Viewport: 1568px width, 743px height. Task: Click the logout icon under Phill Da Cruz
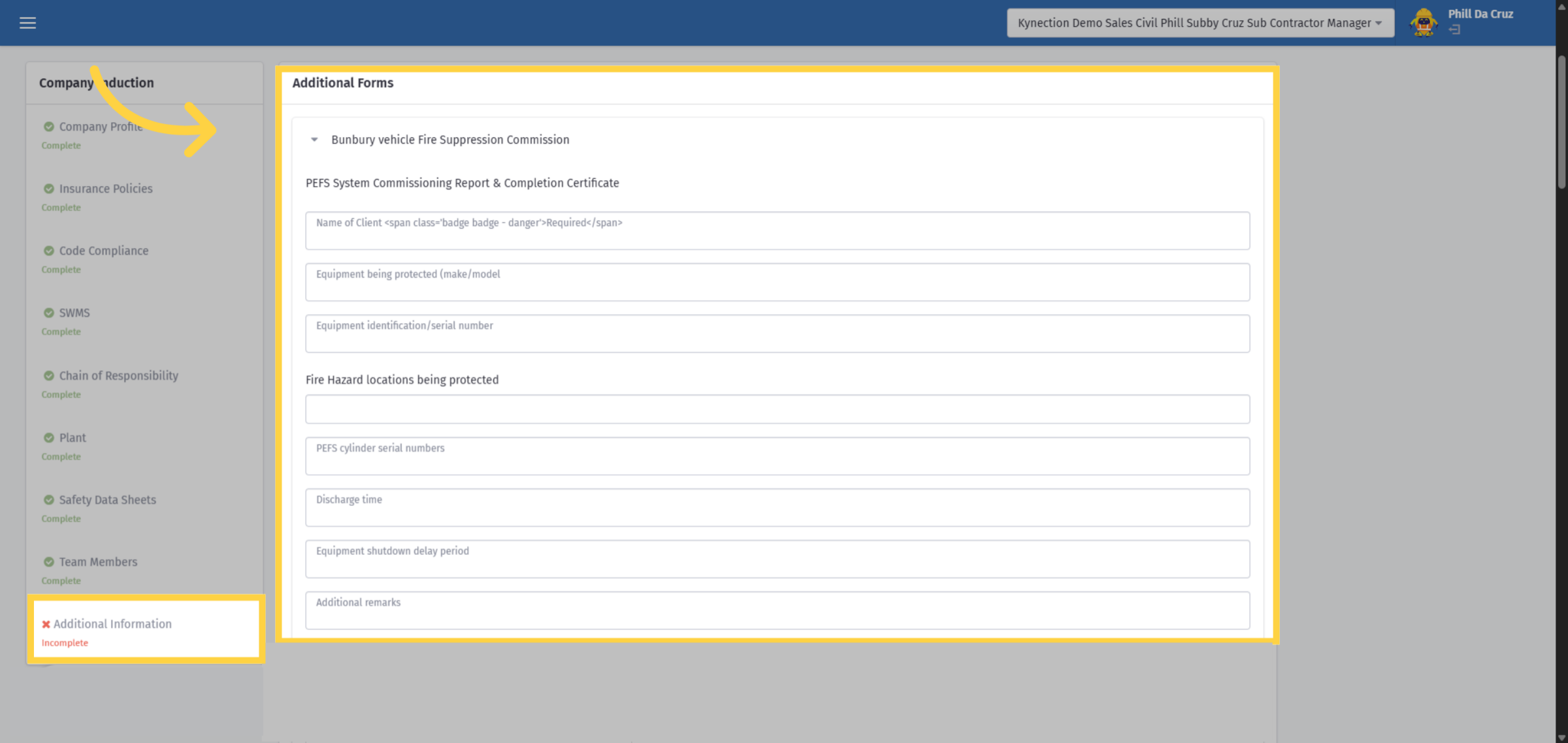click(x=1454, y=30)
